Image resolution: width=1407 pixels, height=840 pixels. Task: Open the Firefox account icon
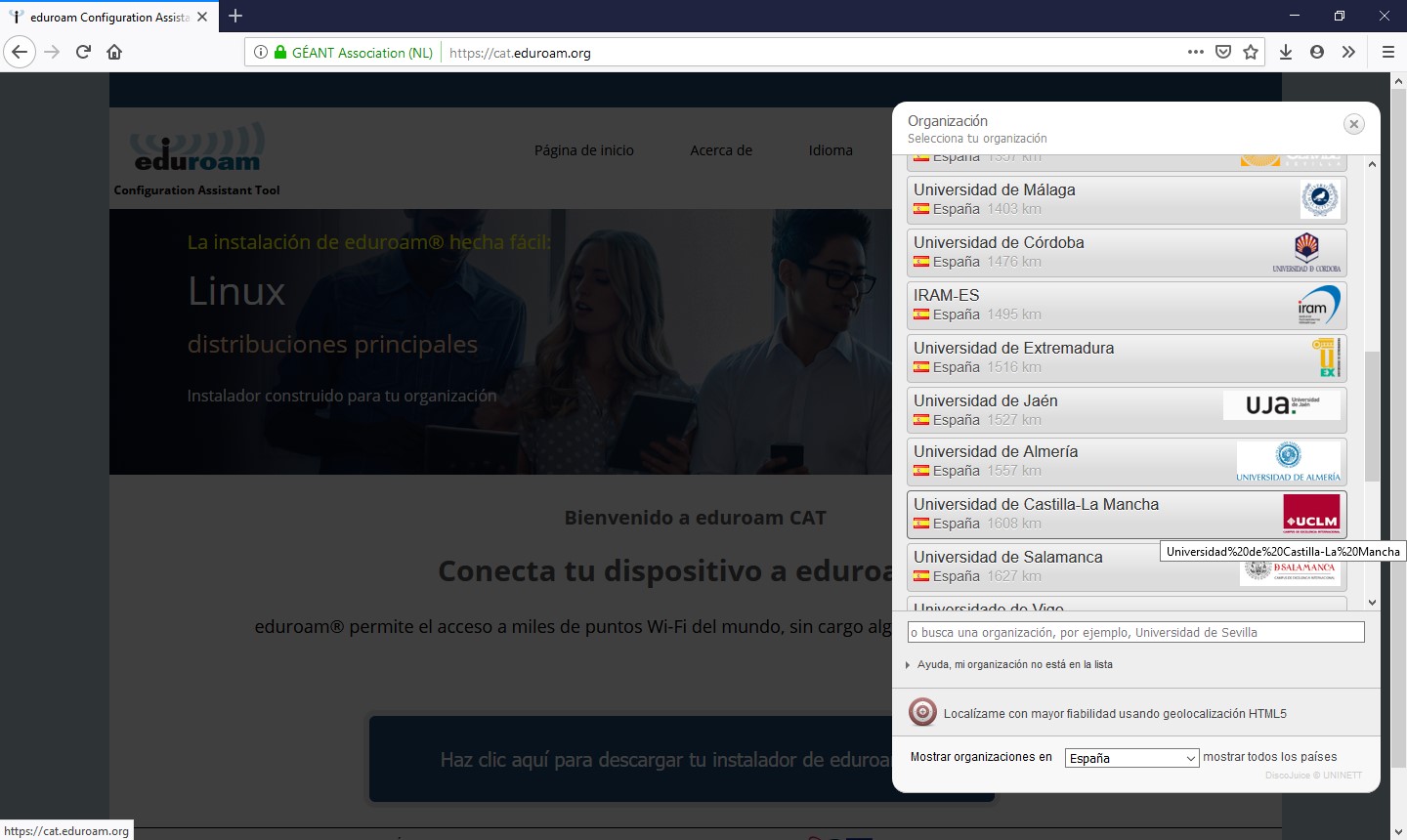[x=1317, y=52]
